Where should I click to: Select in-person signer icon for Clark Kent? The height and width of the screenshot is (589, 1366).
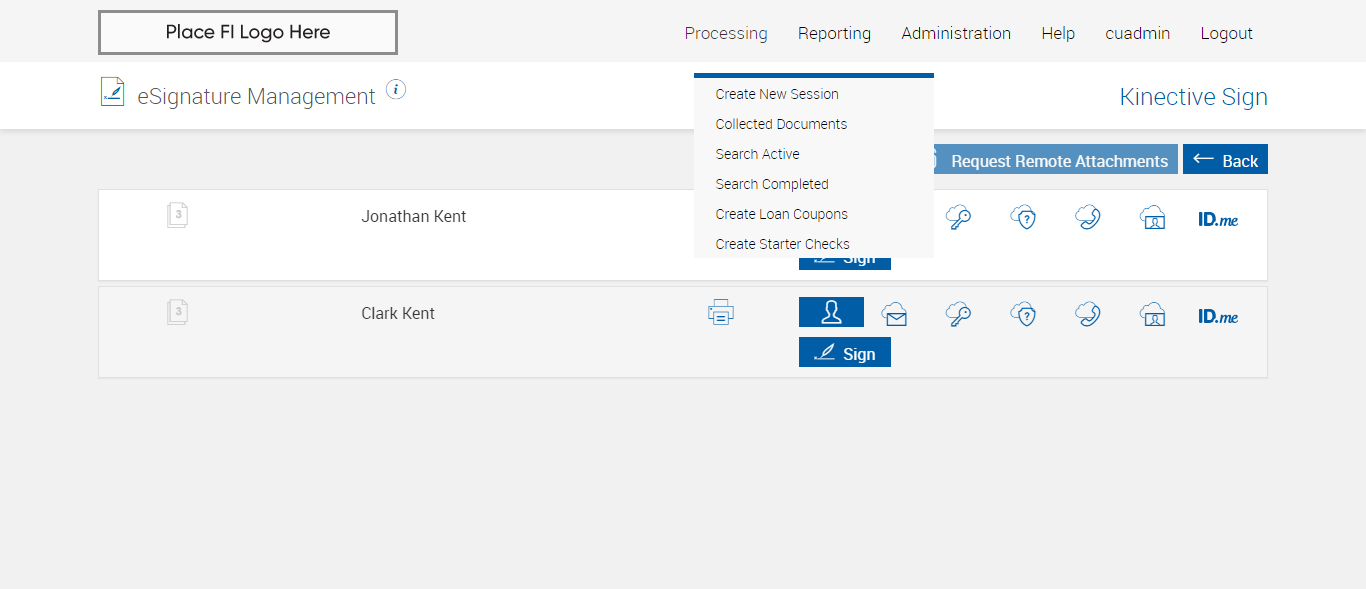(x=831, y=312)
